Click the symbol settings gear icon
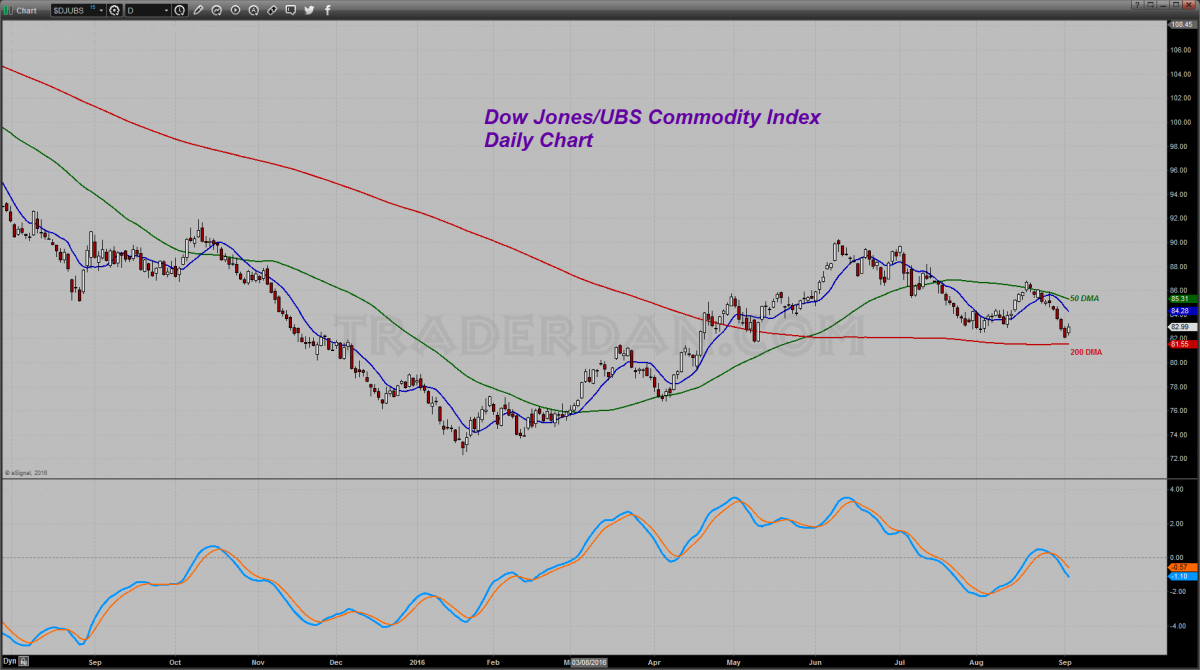 (x=114, y=10)
